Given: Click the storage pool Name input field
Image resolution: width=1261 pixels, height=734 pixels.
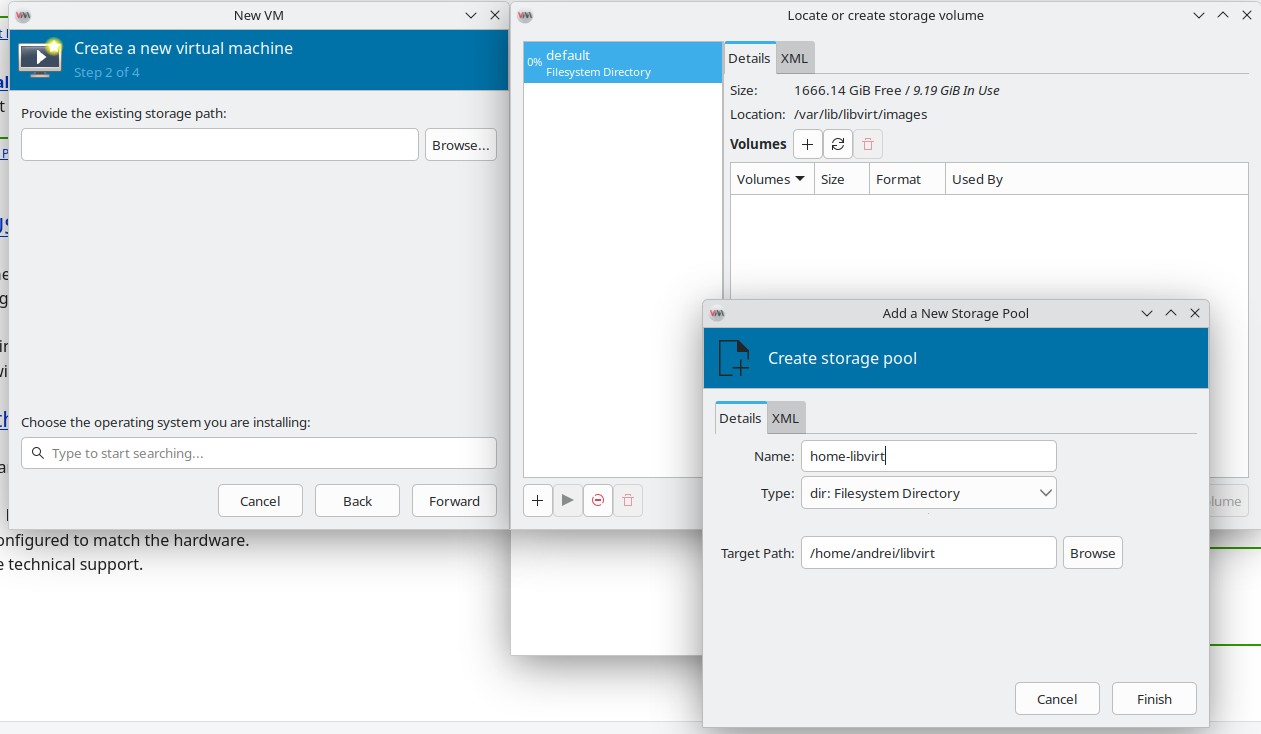Looking at the screenshot, I should click(928, 456).
